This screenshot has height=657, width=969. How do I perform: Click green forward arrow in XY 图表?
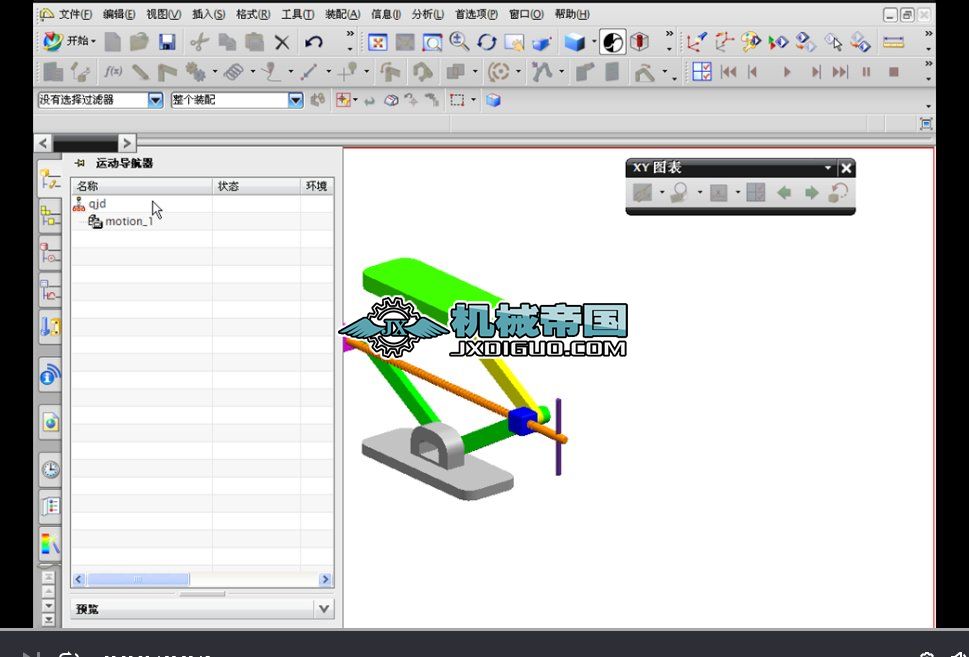tap(811, 193)
